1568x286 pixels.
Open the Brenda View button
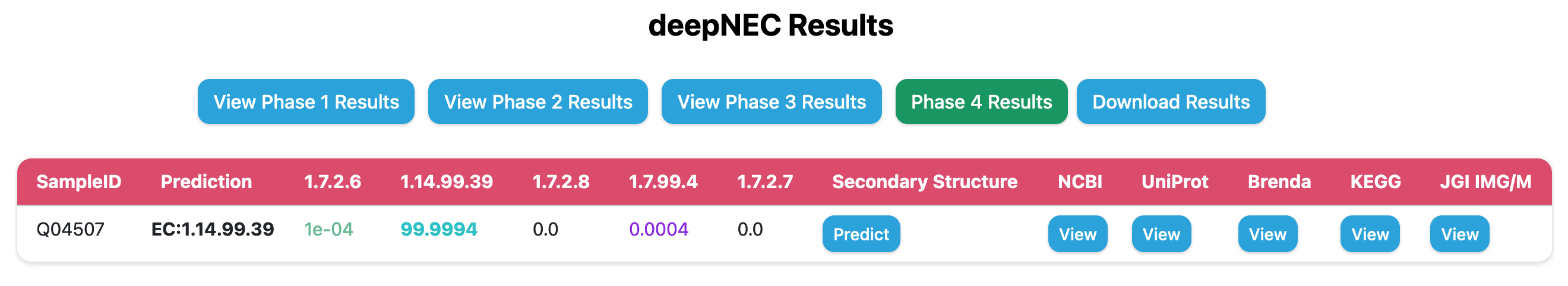pos(1267,234)
